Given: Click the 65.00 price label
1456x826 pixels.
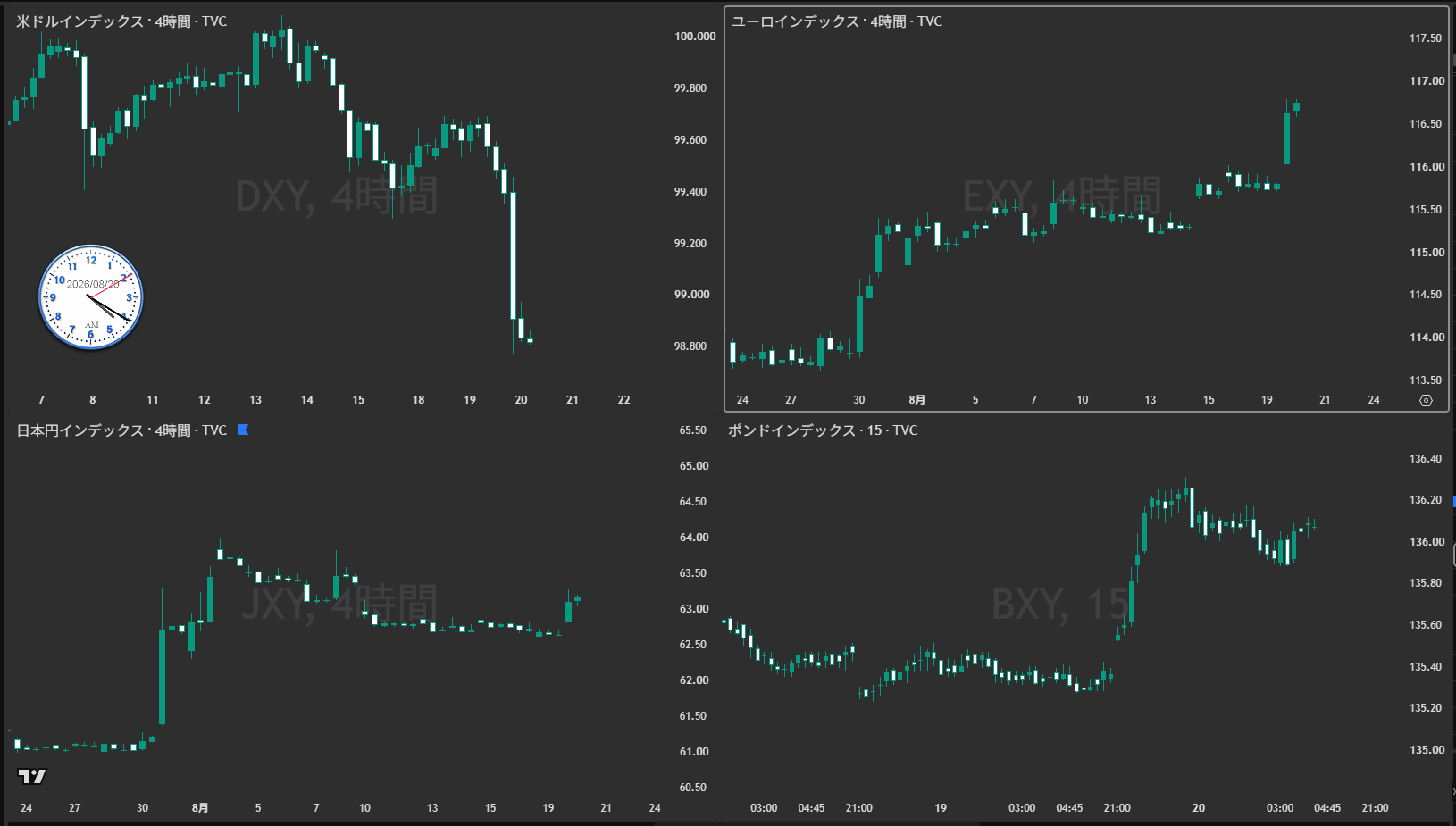Looking at the screenshot, I should 694,466.
